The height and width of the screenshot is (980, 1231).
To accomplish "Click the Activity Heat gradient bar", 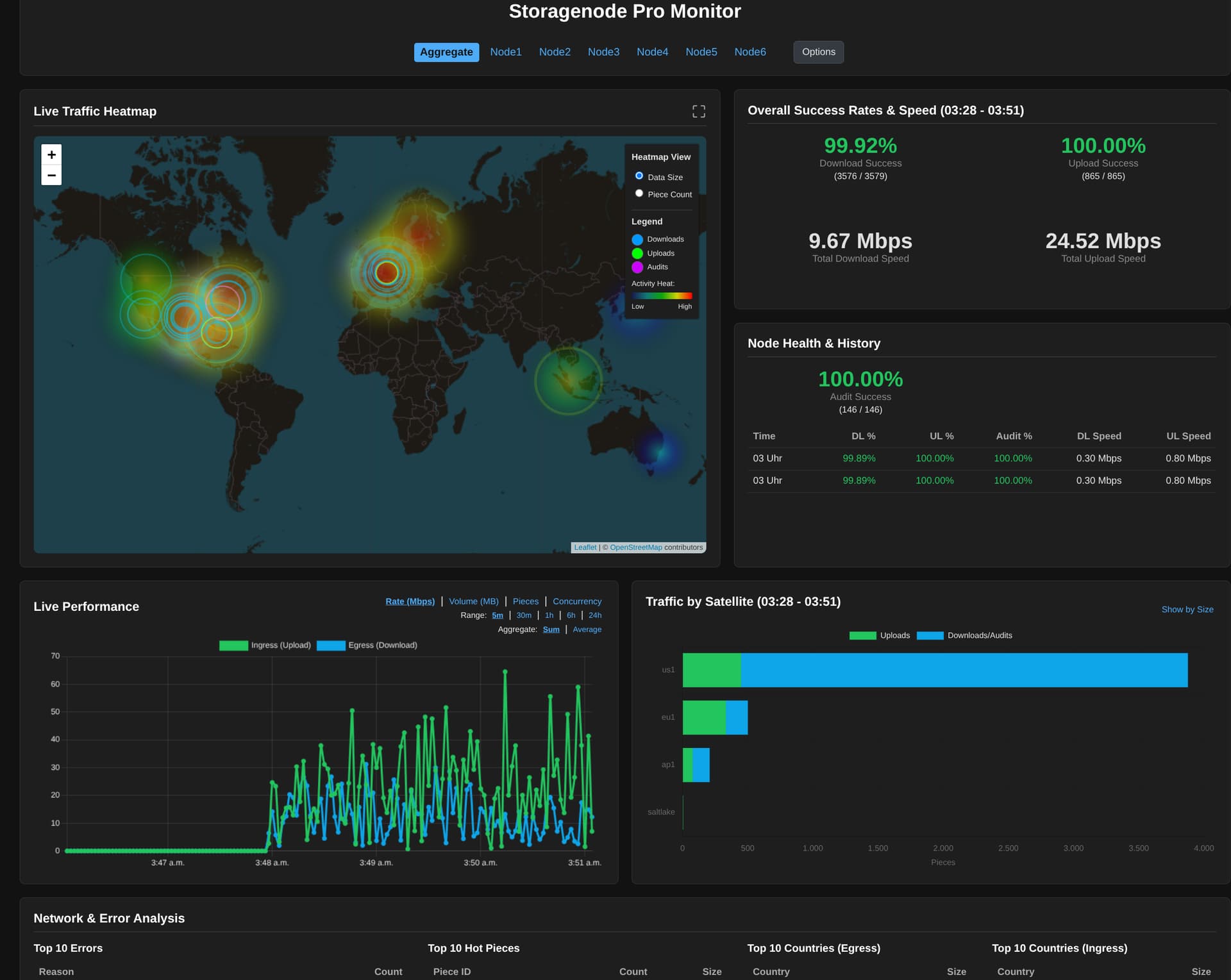I will click(x=661, y=295).
